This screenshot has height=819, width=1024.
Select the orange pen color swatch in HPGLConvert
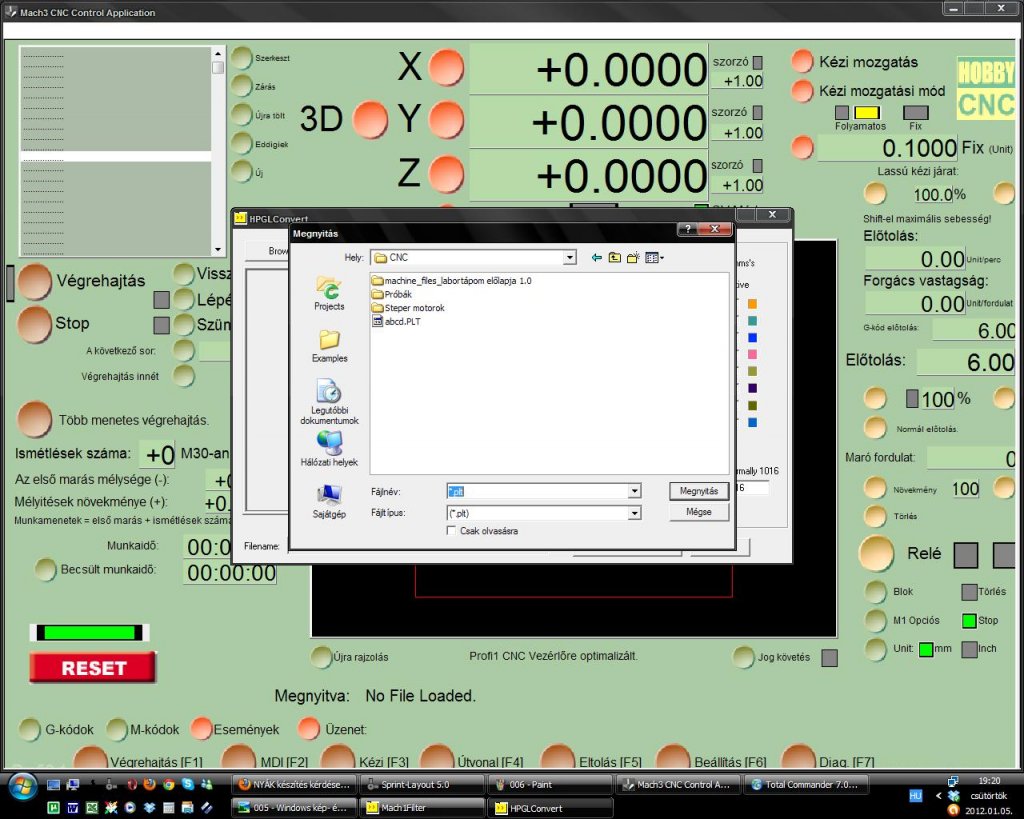coord(752,304)
